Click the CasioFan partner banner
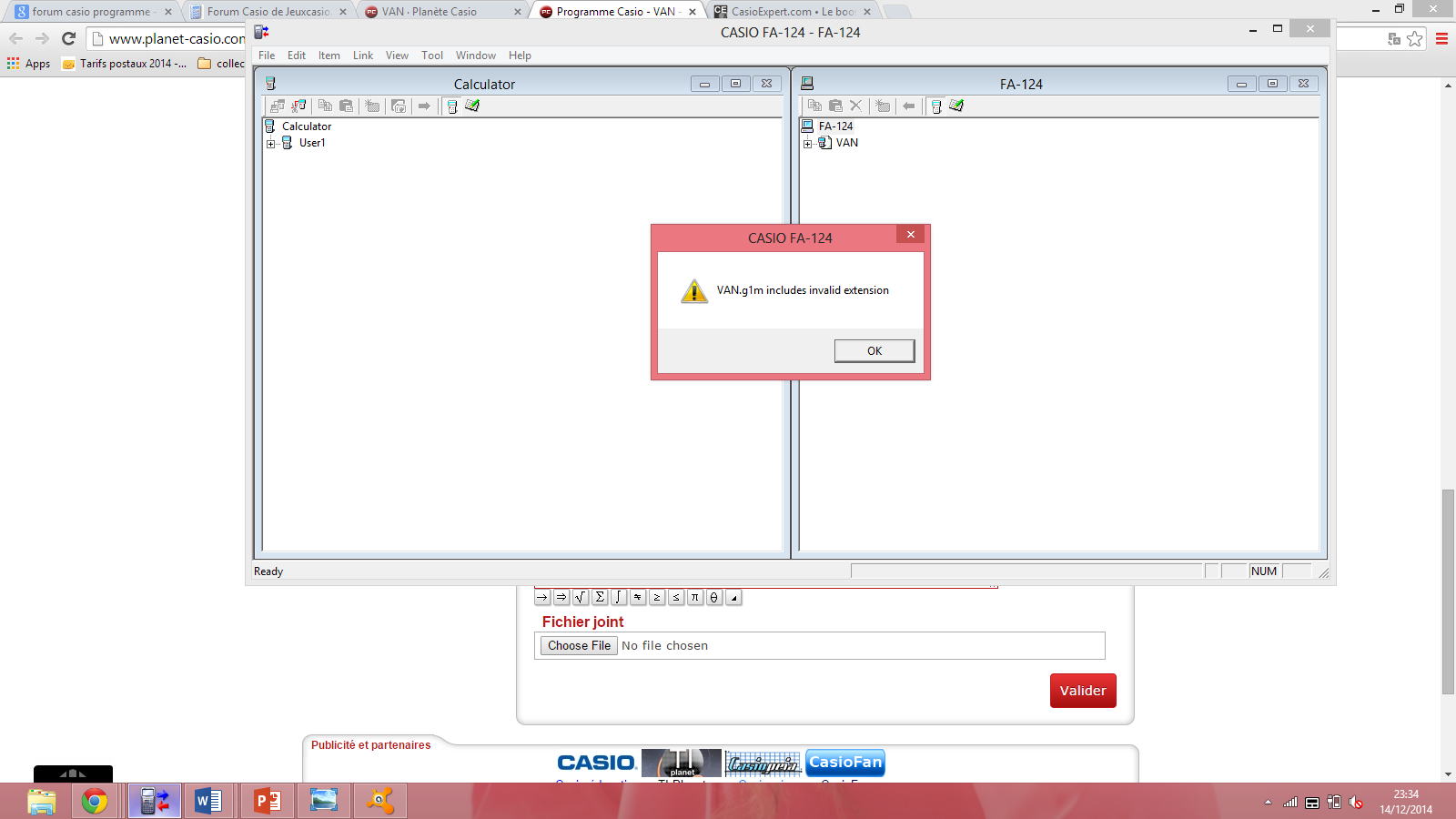This screenshot has width=1456, height=819. pyautogui.click(x=845, y=763)
